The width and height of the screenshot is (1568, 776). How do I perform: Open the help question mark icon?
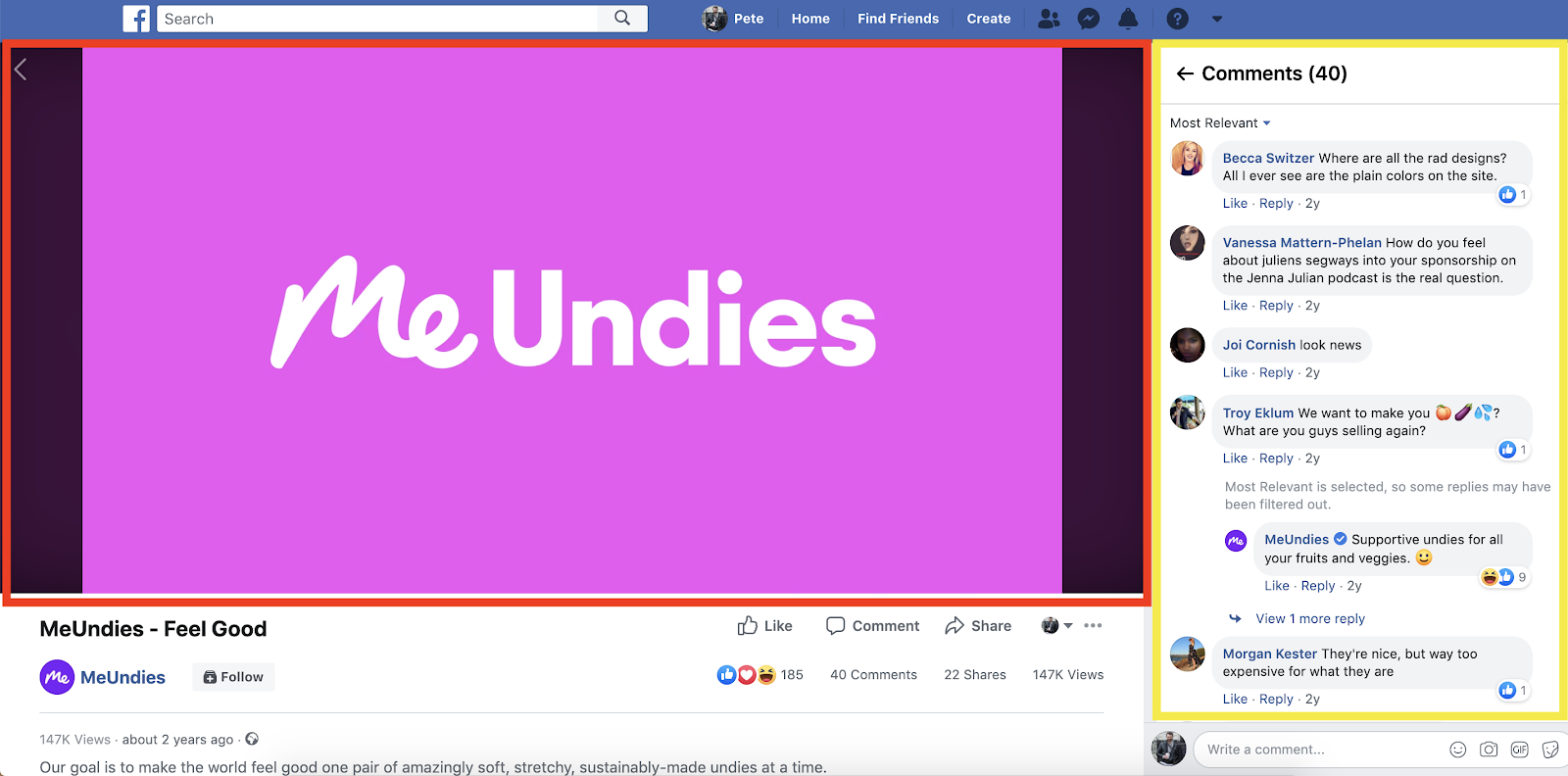(1178, 19)
